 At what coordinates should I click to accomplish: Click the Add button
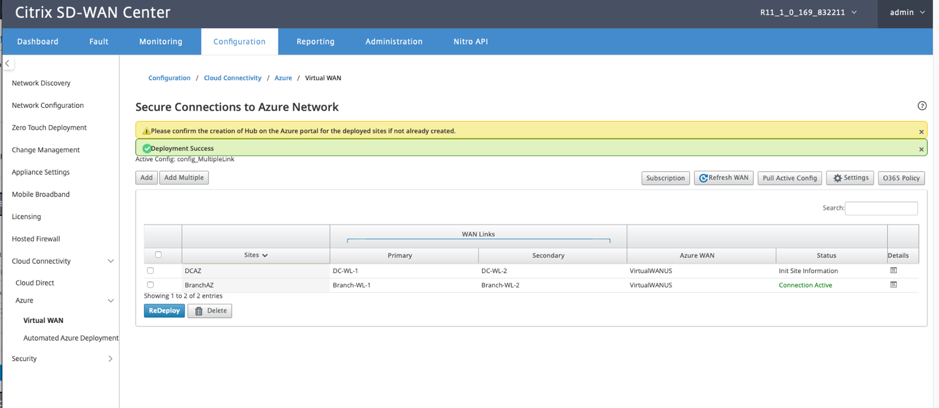pyautogui.click(x=146, y=178)
